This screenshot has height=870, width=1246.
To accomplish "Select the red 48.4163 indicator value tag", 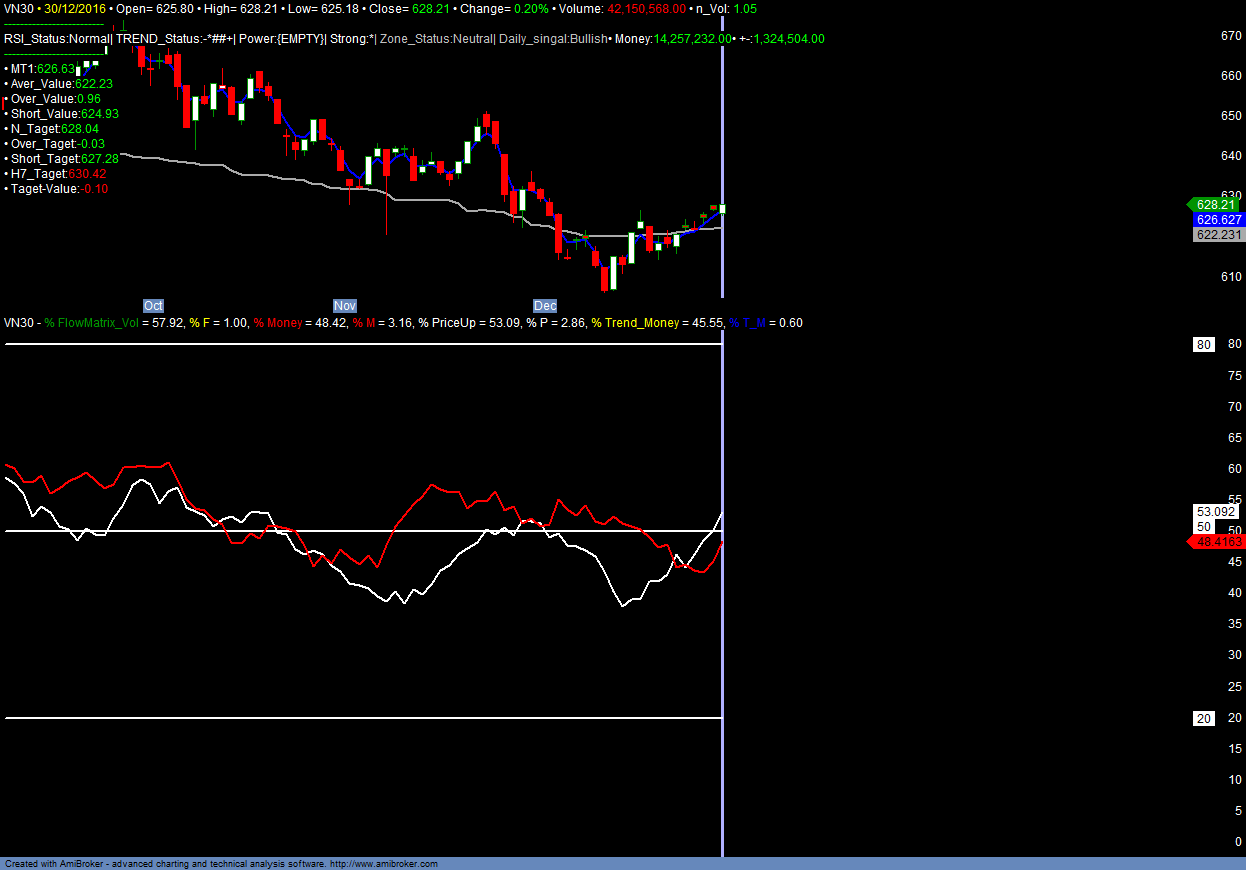I will [1218, 542].
